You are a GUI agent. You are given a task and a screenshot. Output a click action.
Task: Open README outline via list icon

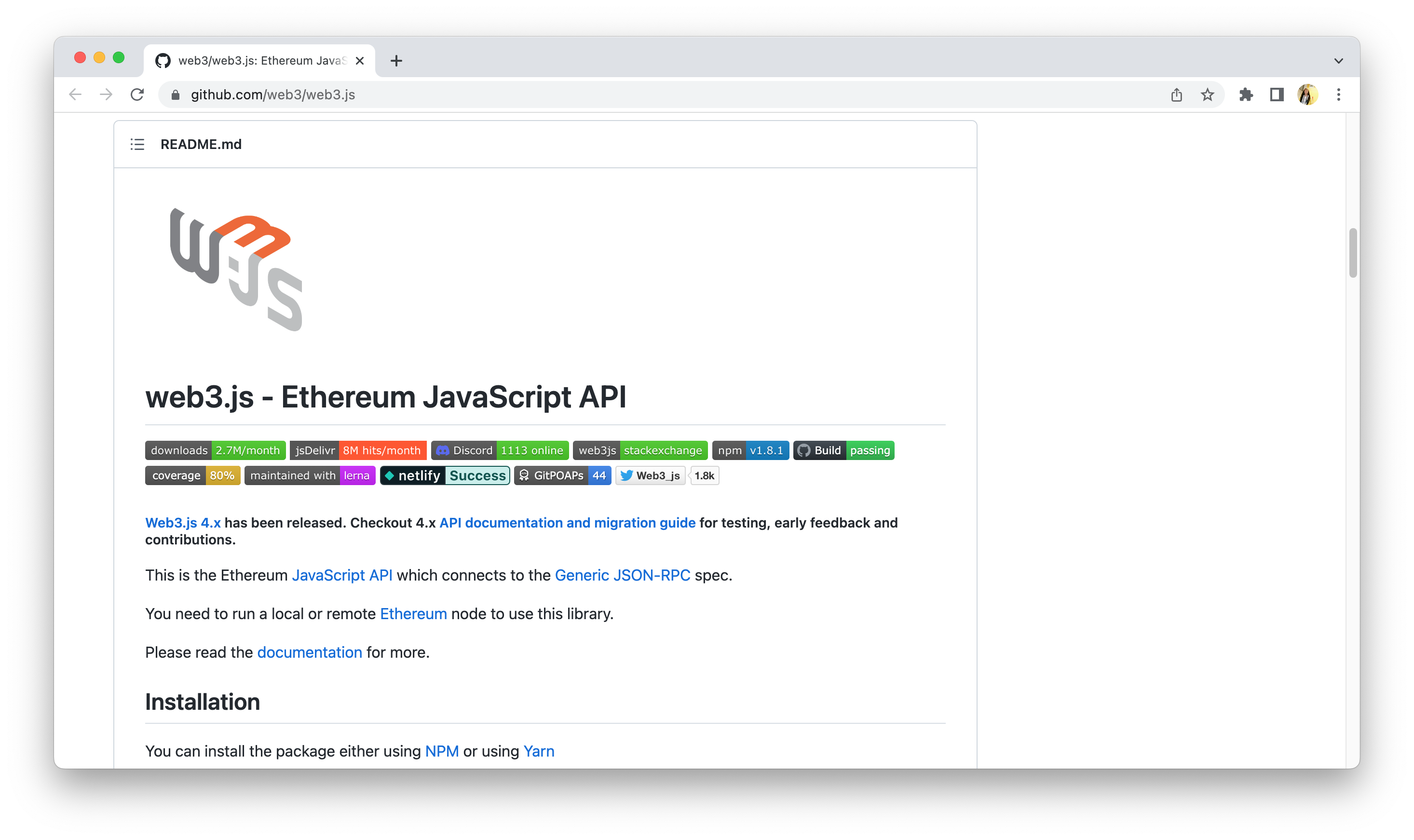point(137,144)
